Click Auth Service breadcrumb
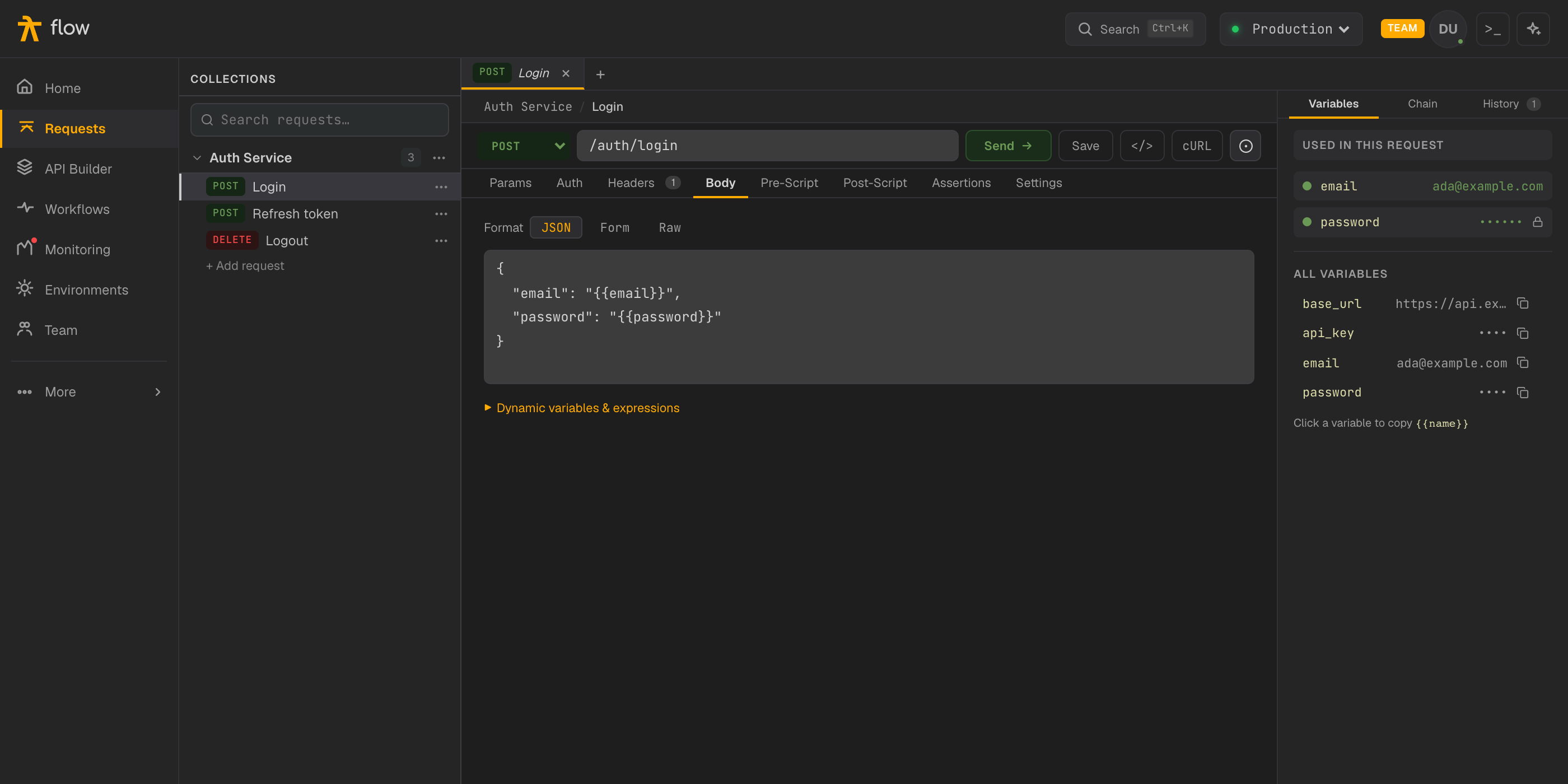1568x784 pixels. point(528,106)
